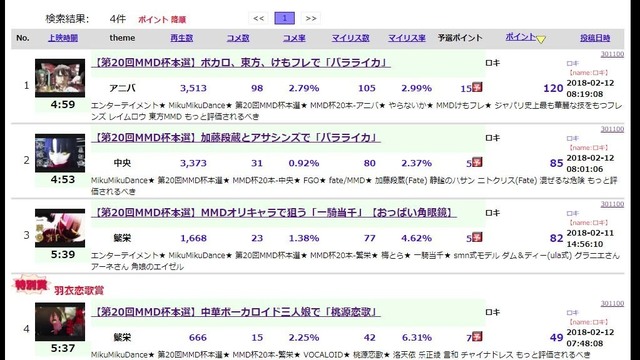Viewport: 640px width, 360px height.
Task: Click play count 3,513
Action: [193, 88]
